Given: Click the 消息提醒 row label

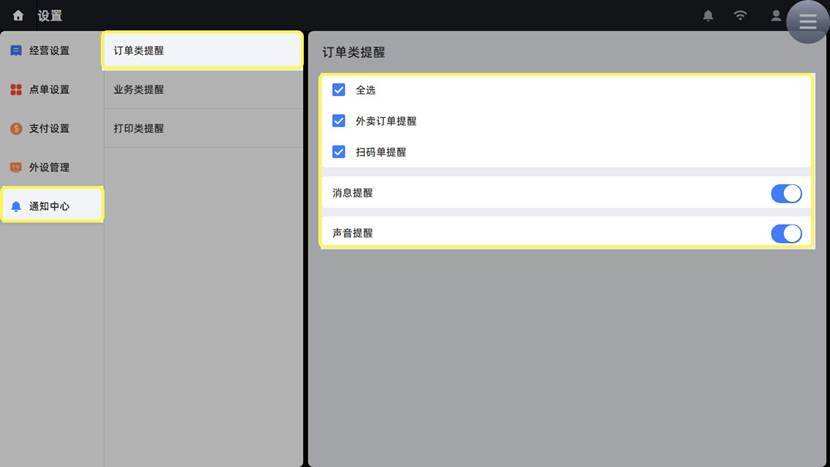Looking at the screenshot, I should tap(353, 193).
